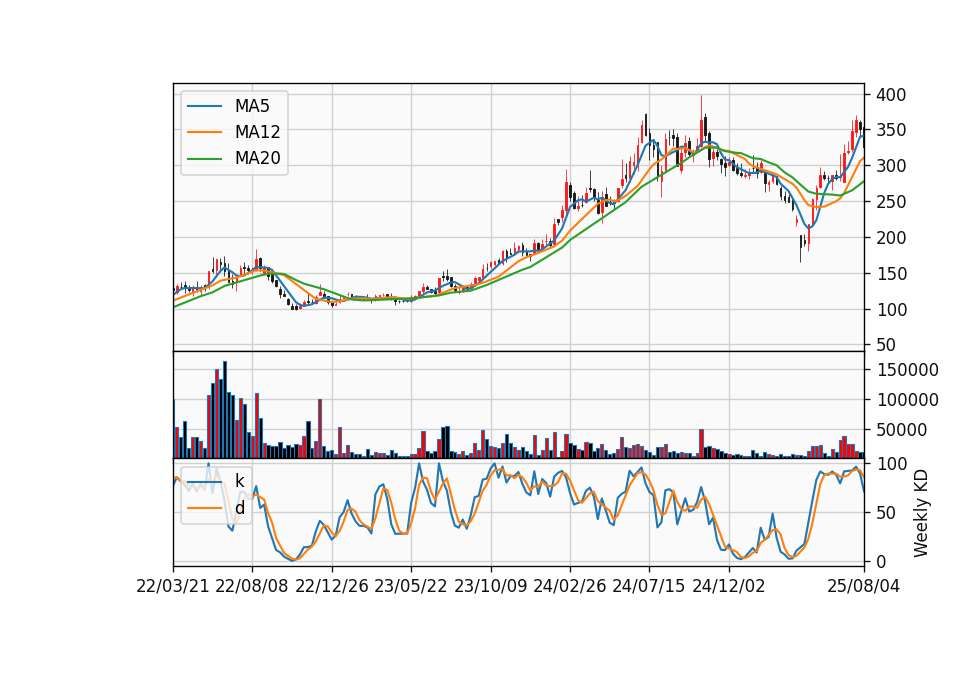This screenshot has height=690, width=960.
Task: Click the 23/05/22 date tick label
Action: [411, 586]
